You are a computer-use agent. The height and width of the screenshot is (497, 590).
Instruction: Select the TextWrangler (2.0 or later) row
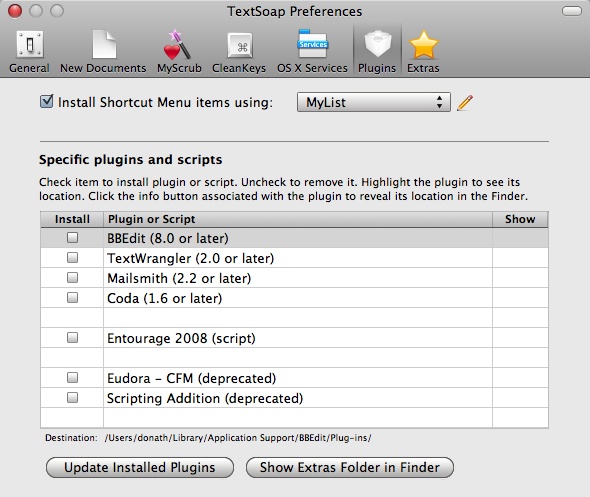(x=294, y=258)
